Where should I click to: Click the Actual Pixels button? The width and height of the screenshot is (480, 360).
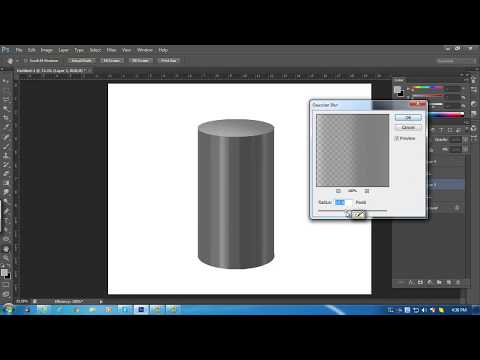tap(82, 61)
